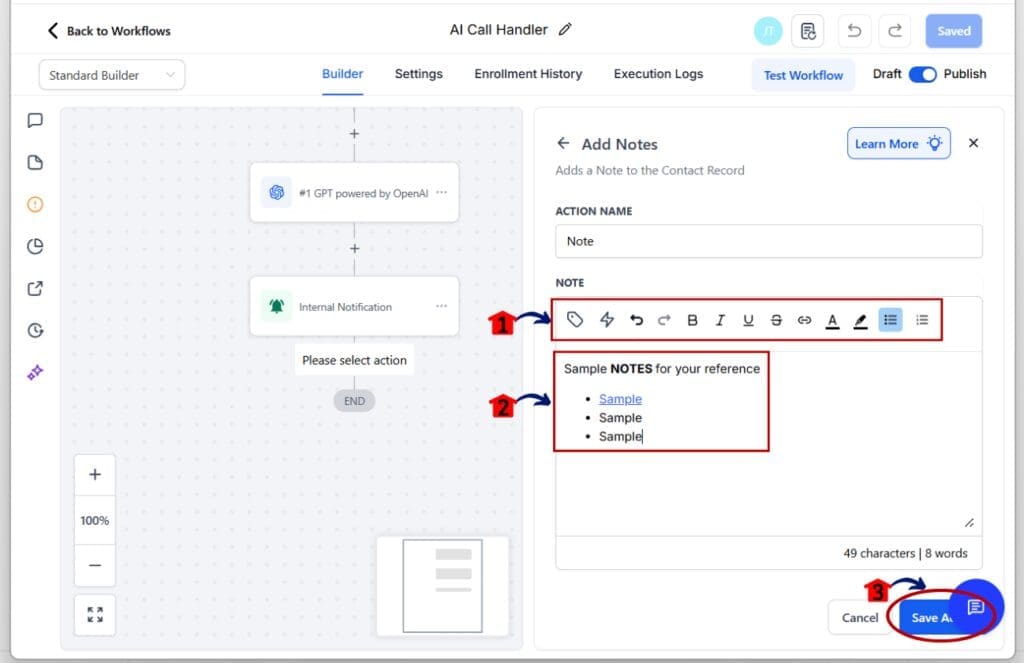Viewport: 1024px width, 663px height.
Task: Open the Execution Logs tab
Action: pos(658,74)
